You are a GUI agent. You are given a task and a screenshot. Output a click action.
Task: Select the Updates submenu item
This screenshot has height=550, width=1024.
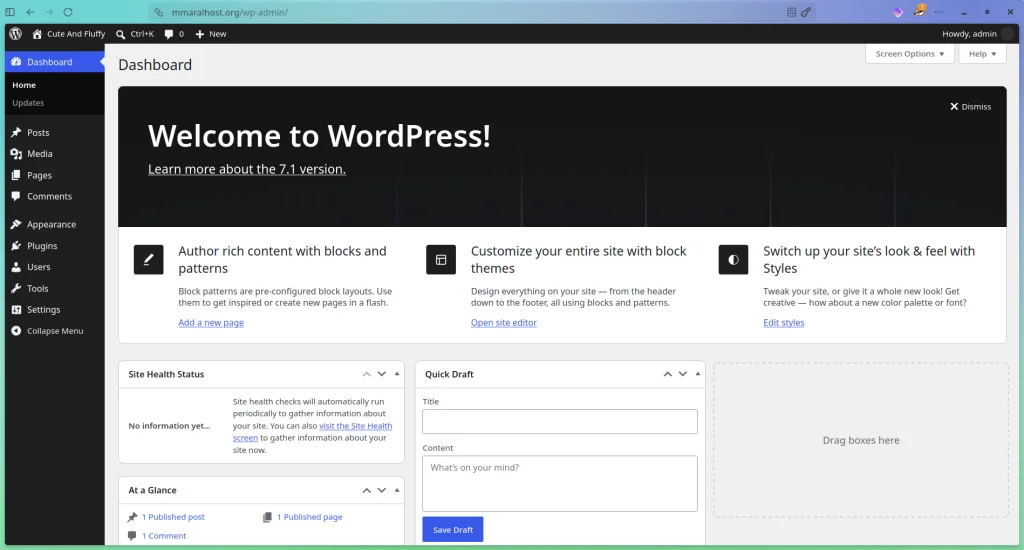pos(28,103)
